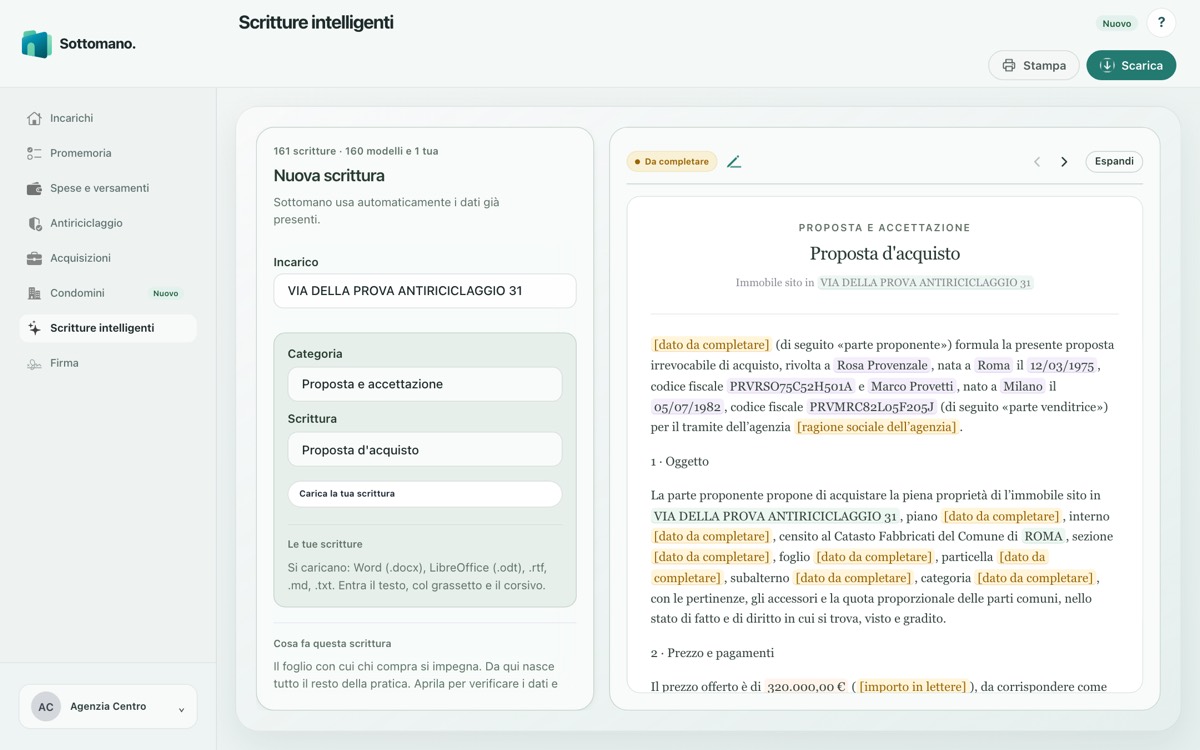Expand the Agenzia Centro account chevron
This screenshot has width=1200, height=750.
tap(181, 709)
